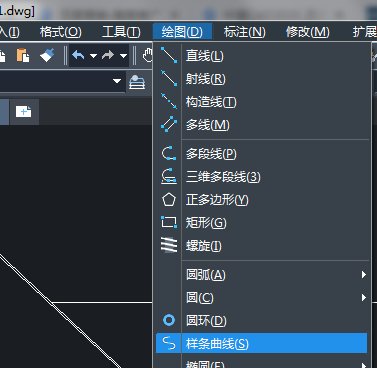
Task: Select the 直线(L) line icon
Action: tap(169, 55)
